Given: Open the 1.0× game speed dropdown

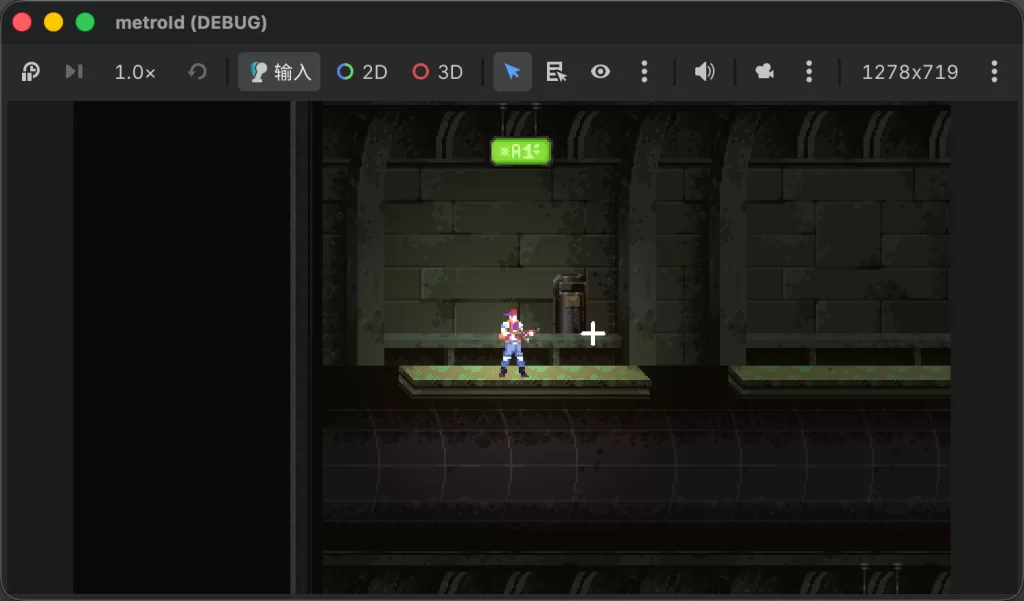Looking at the screenshot, I should point(135,72).
